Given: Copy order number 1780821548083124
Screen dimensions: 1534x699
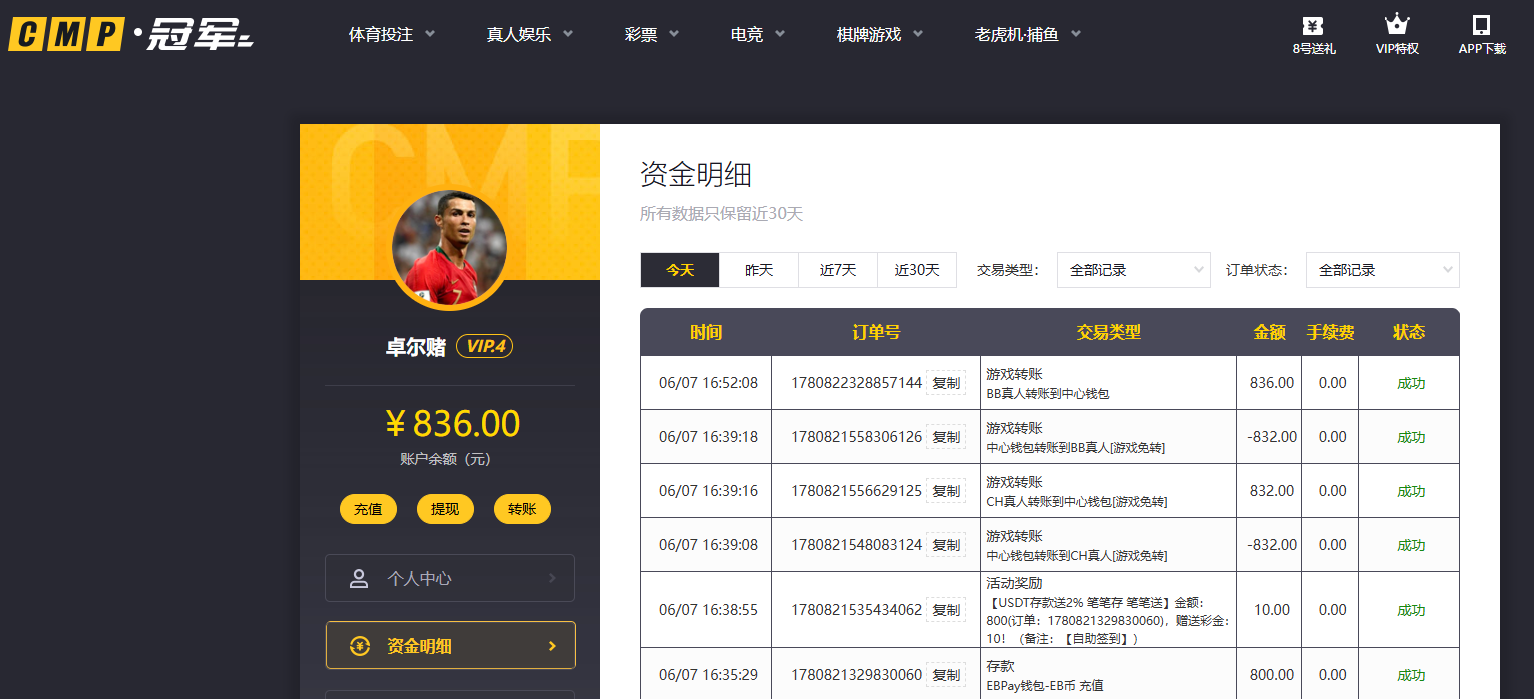Looking at the screenshot, I should coord(946,545).
